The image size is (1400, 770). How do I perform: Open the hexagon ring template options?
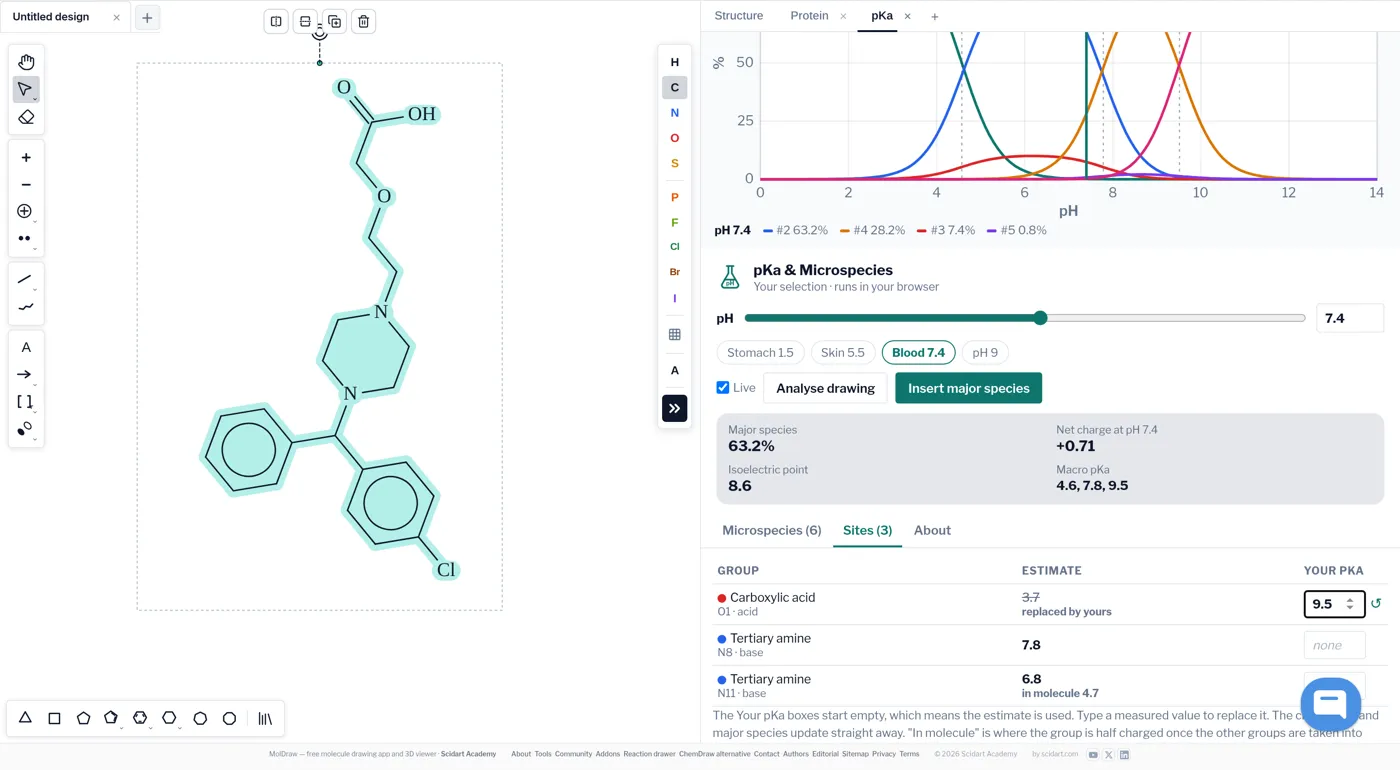coord(179,727)
